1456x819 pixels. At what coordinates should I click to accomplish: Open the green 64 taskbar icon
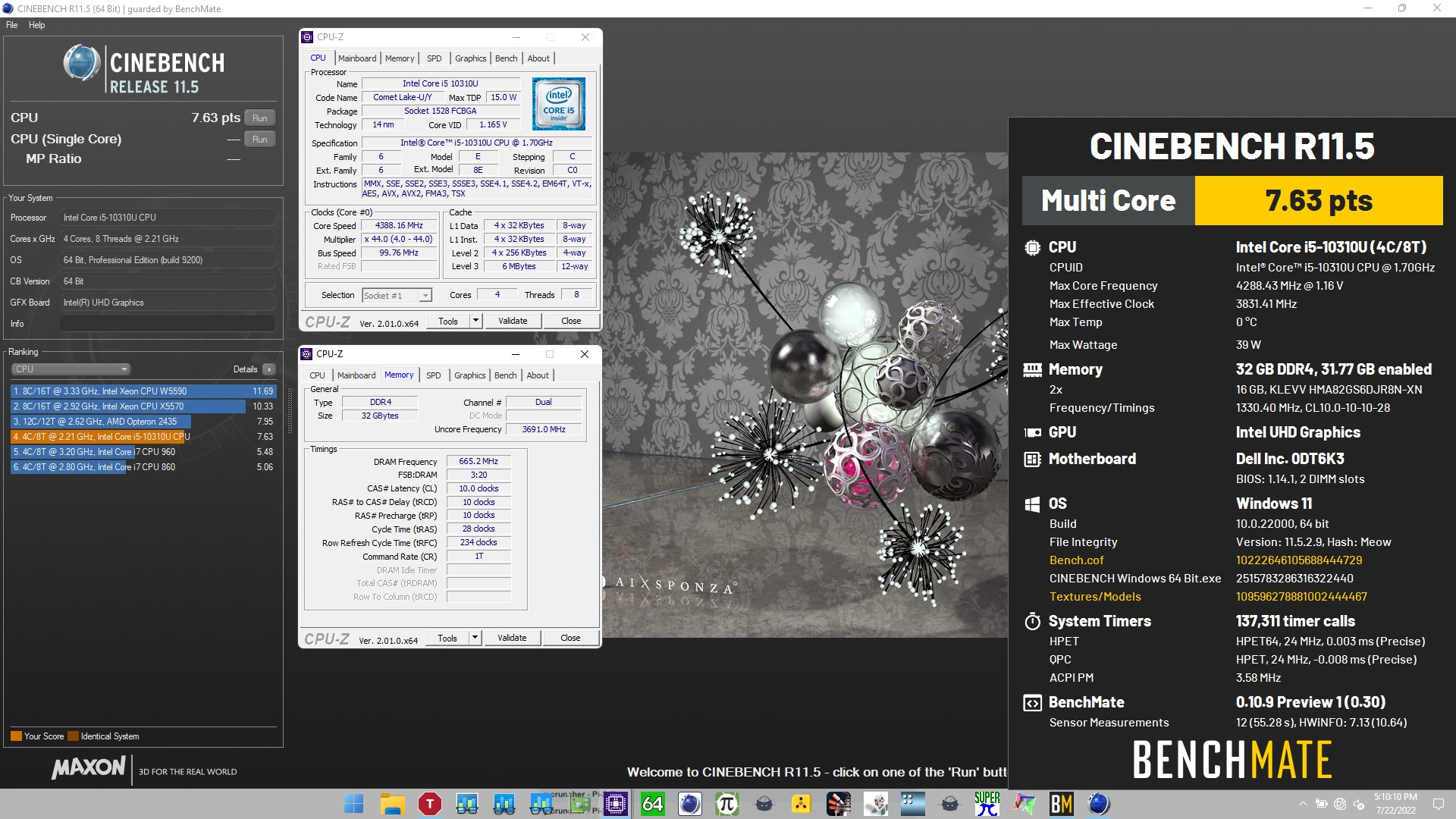coord(652,804)
